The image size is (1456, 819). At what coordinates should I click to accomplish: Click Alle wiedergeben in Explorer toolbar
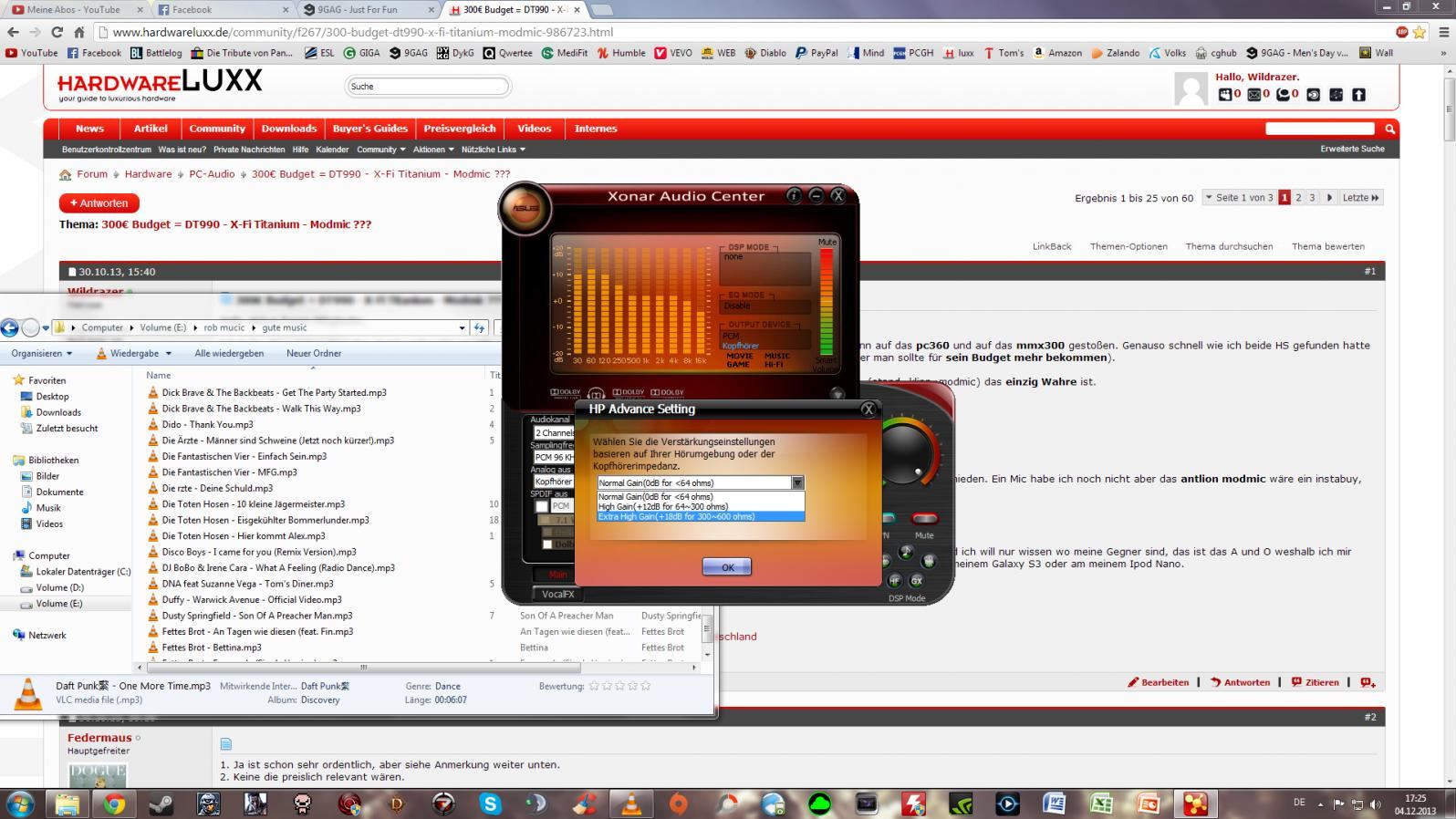(229, 354)
